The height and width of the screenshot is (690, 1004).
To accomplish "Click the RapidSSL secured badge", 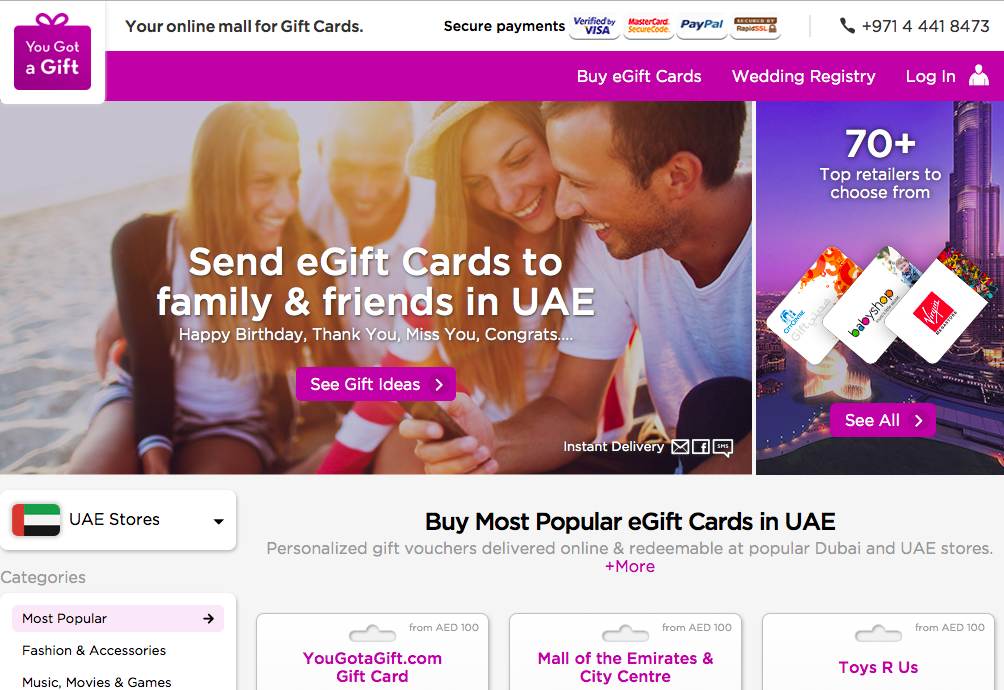I will point(756,27).
